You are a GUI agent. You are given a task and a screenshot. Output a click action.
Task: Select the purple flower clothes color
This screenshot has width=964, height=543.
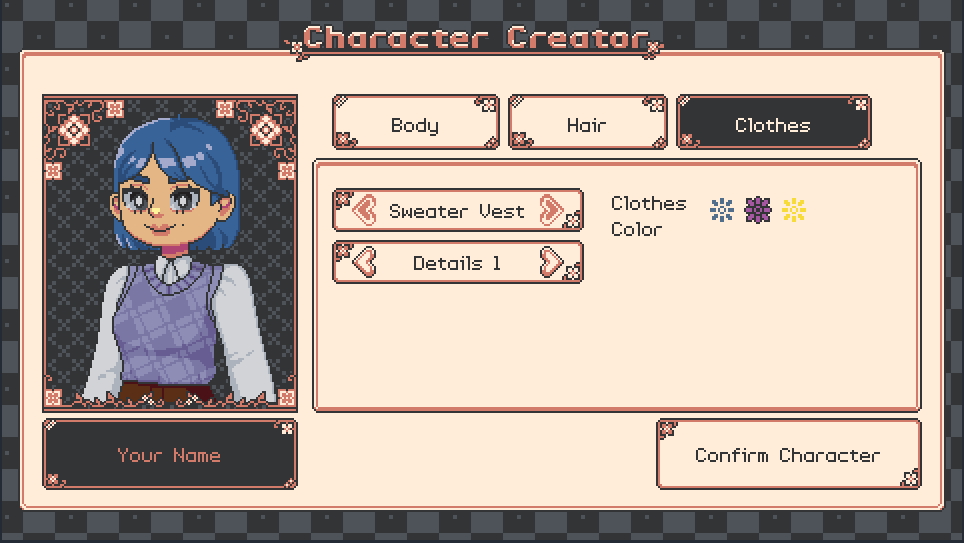[757, 210]
